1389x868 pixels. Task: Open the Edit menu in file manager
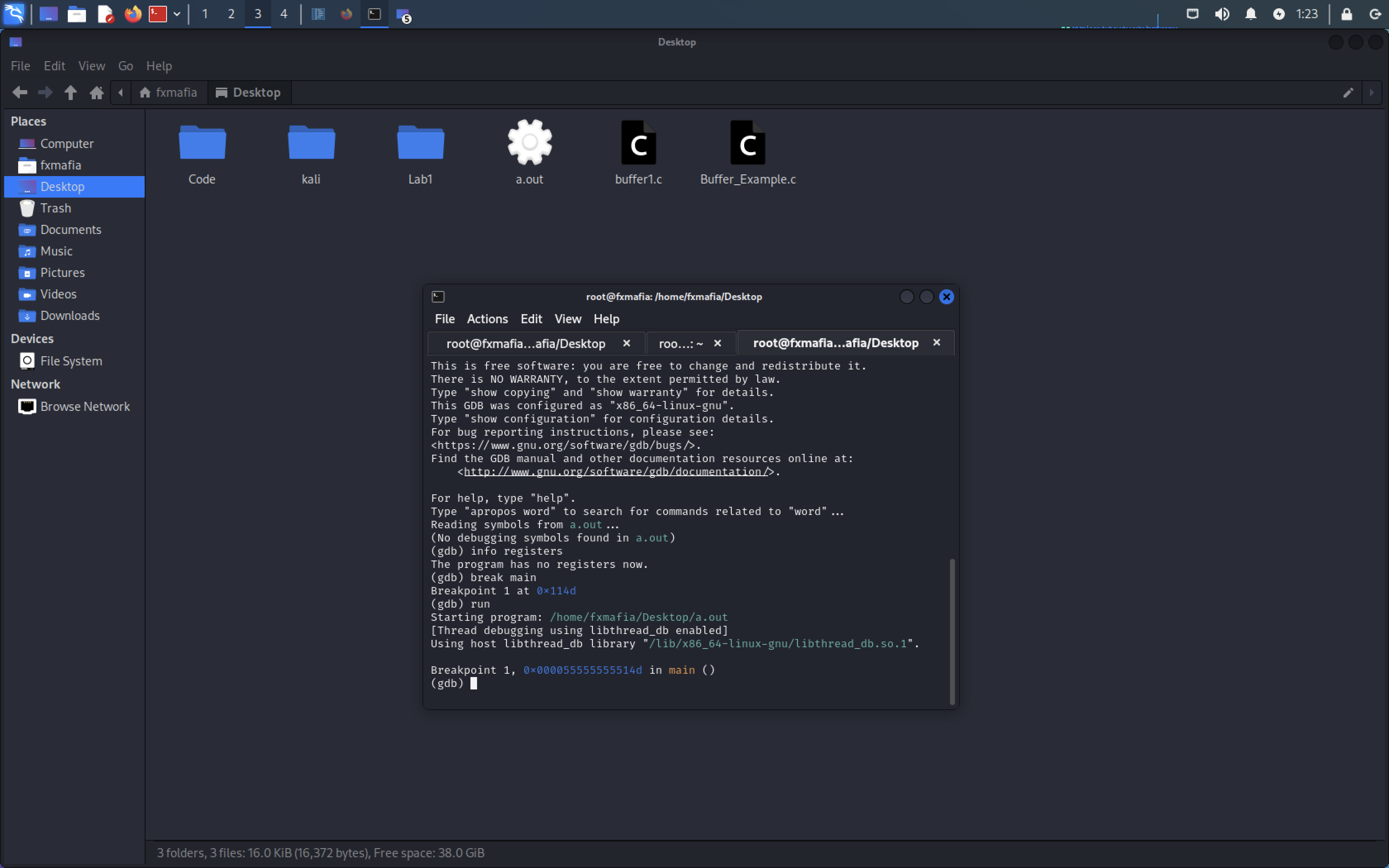tap(55, 66)
